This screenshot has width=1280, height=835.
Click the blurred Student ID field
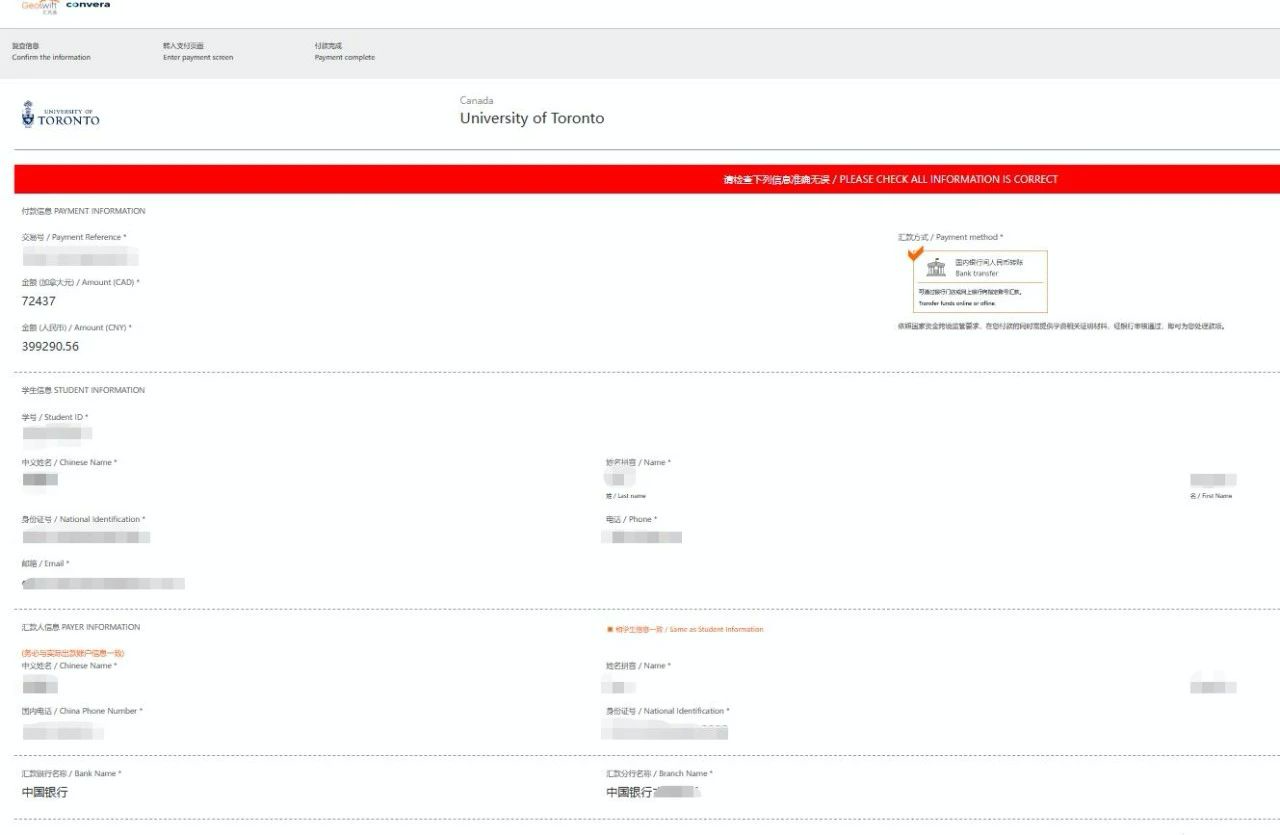(57, 434)
